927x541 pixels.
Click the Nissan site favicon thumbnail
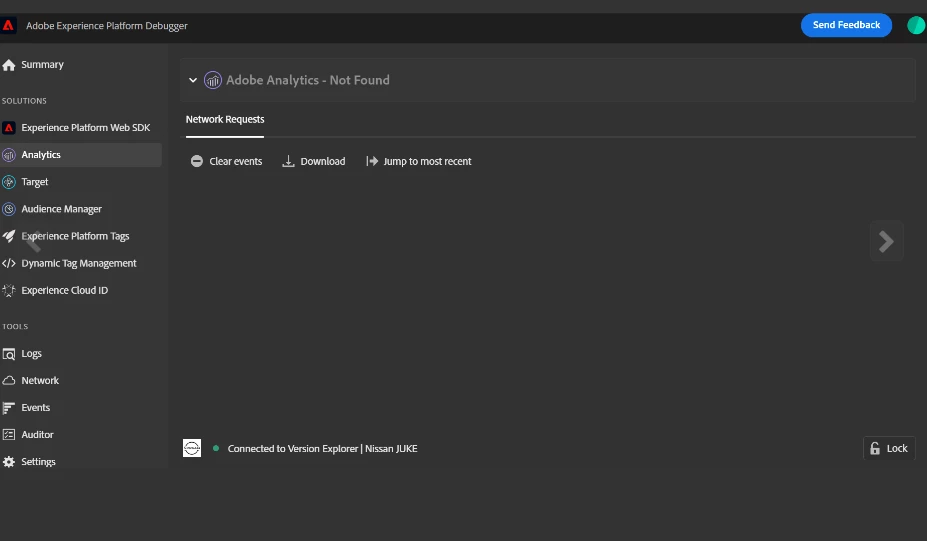pos(192,448)
